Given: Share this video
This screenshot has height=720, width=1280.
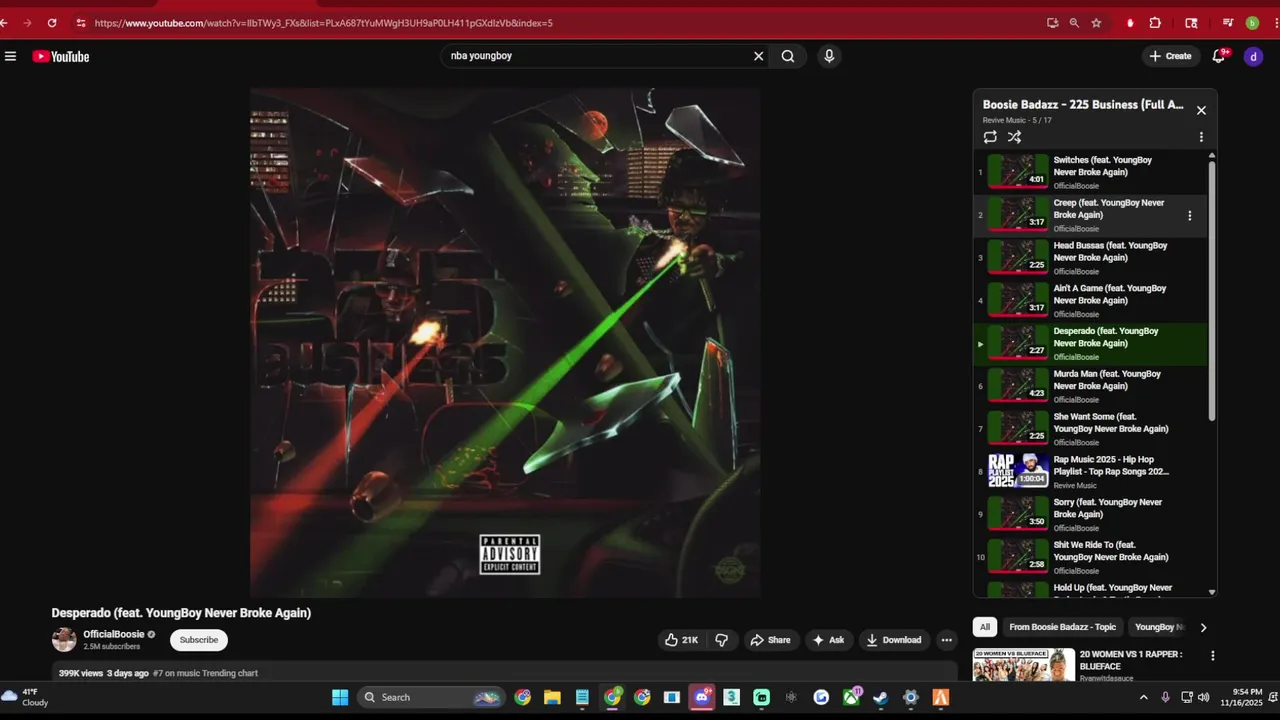Looking at the screenshot, I should [770, 640].
